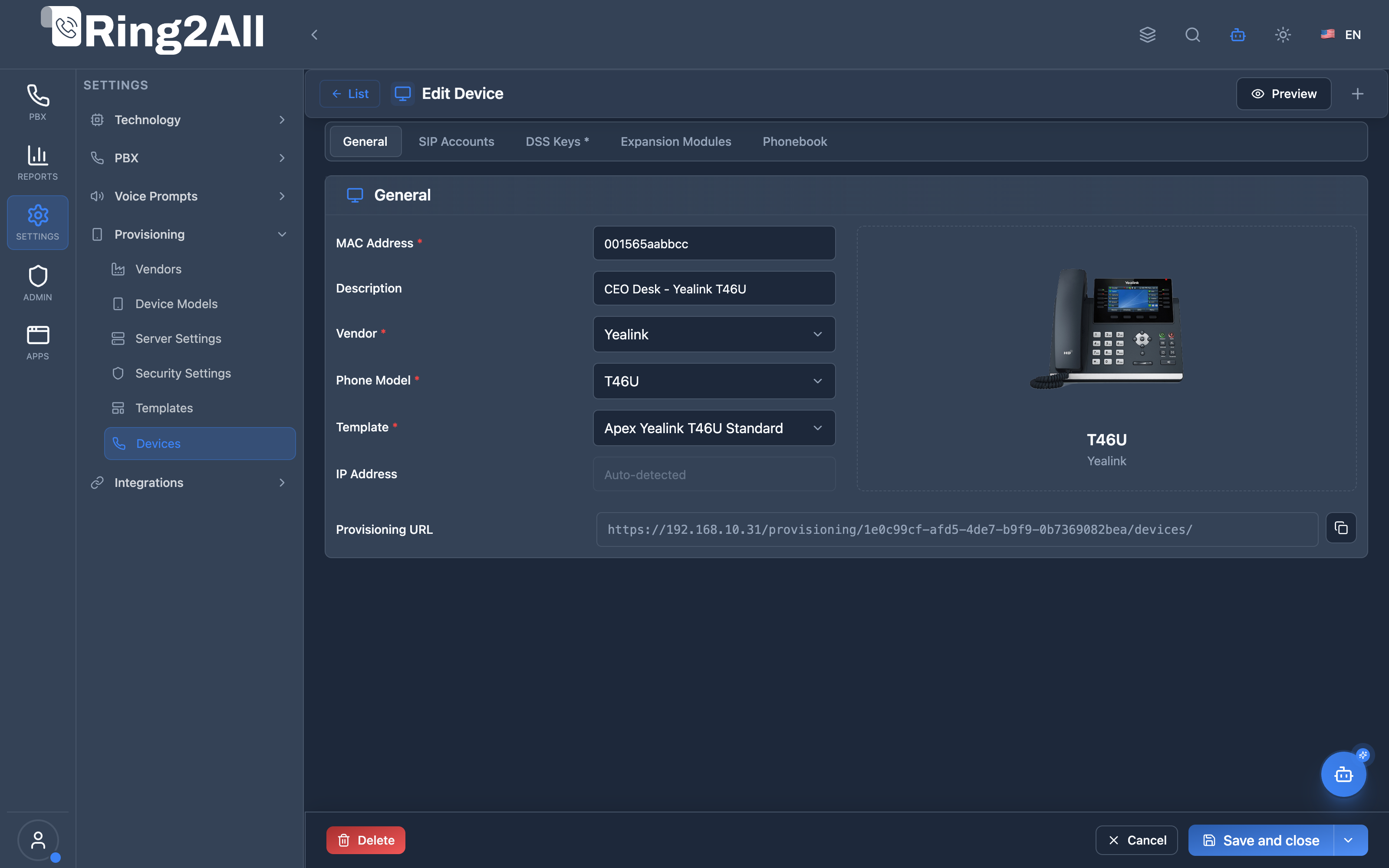Open Device Models in the sidebar
The width and height of the screenshot is (1389, 868).
pos(200,304)
